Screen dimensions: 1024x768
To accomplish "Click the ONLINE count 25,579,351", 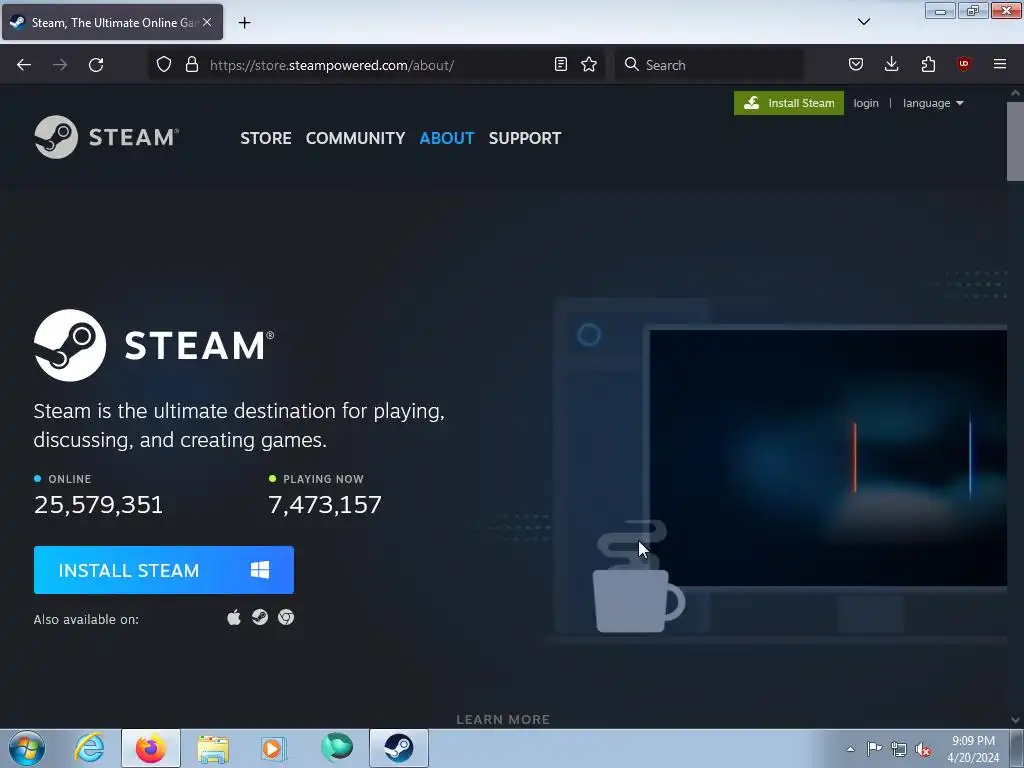I will coord(99,504).
